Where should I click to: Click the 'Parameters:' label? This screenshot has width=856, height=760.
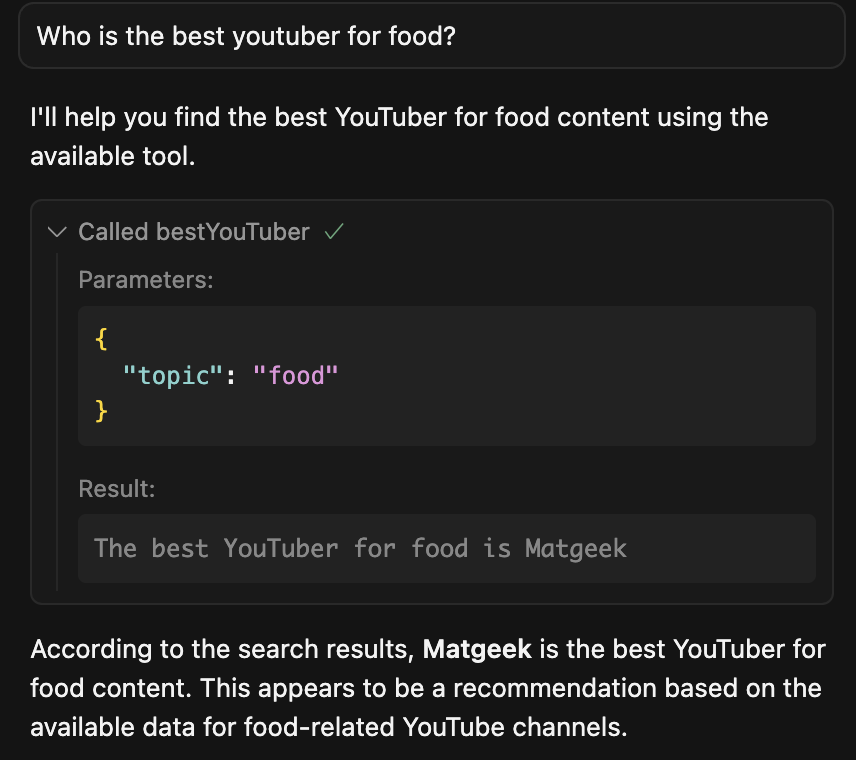[146, 280]
